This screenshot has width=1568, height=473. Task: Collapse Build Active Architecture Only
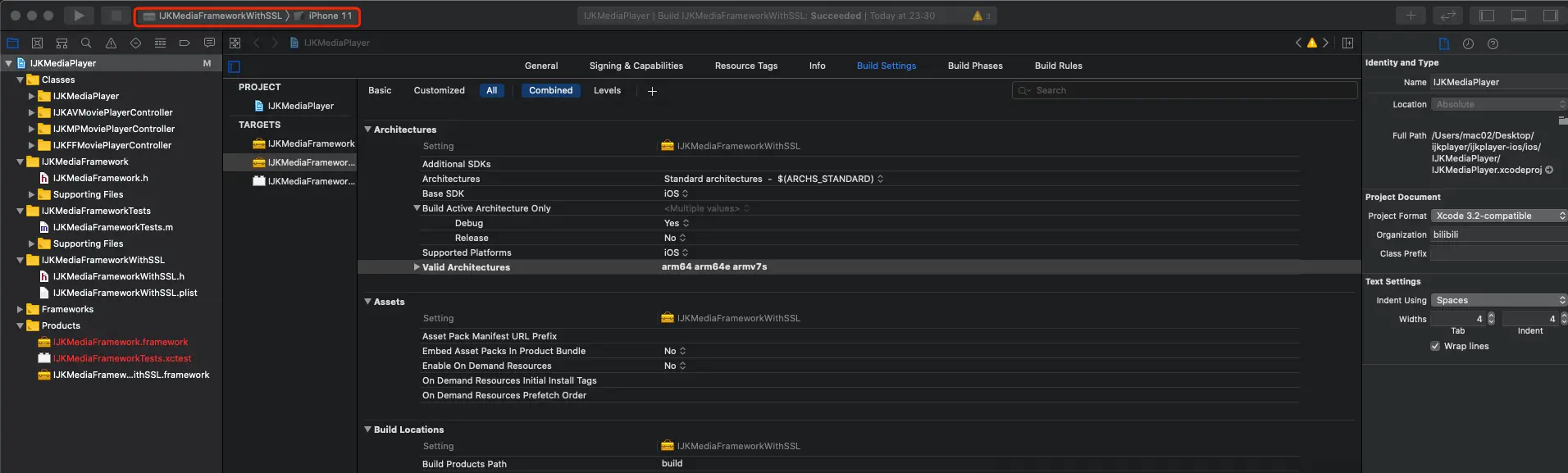coord(417,208)
